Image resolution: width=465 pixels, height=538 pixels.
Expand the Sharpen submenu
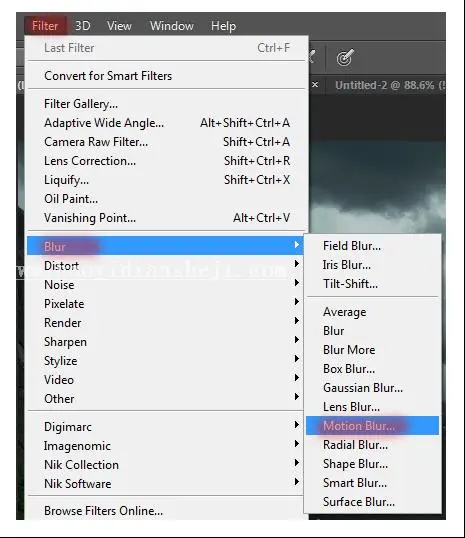[x=165, y=341]
